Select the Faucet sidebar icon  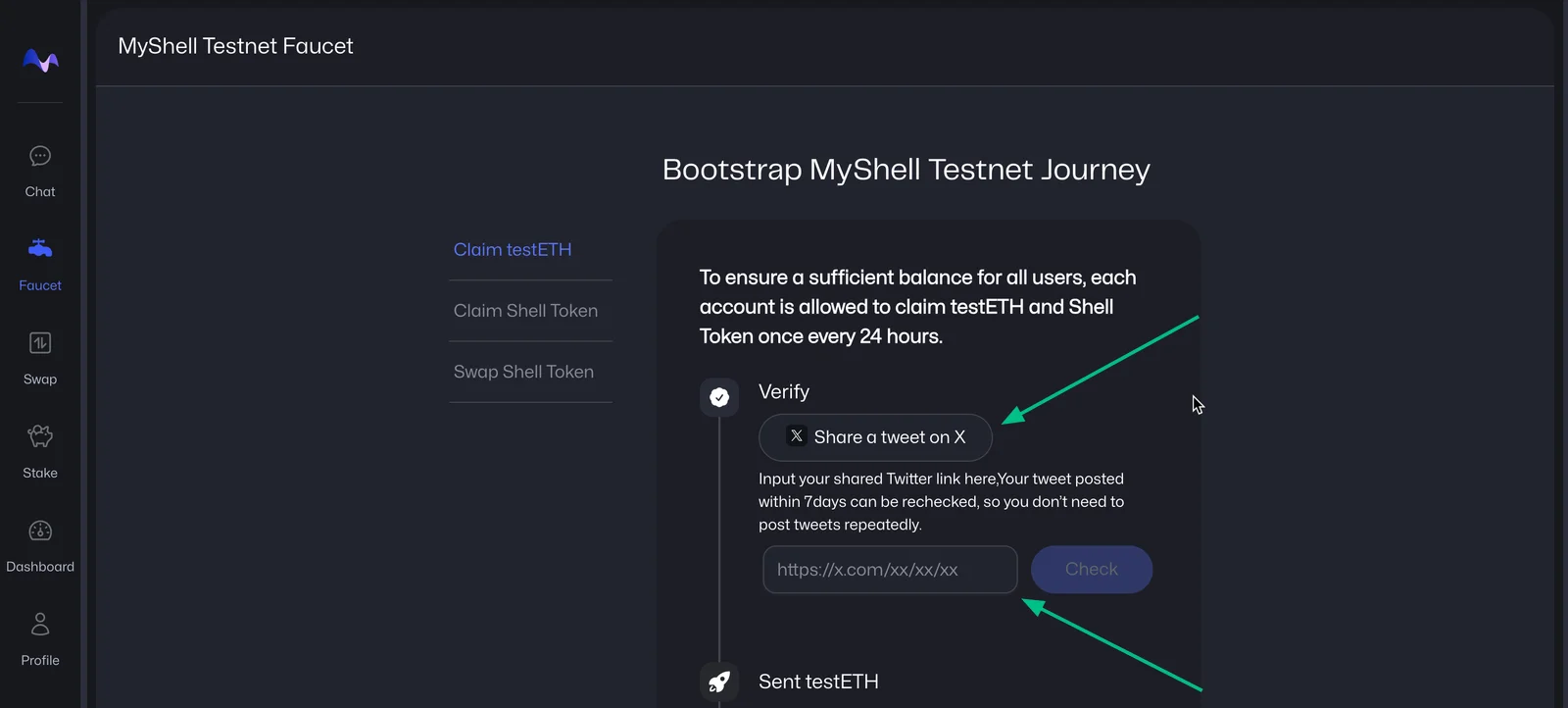40,248
